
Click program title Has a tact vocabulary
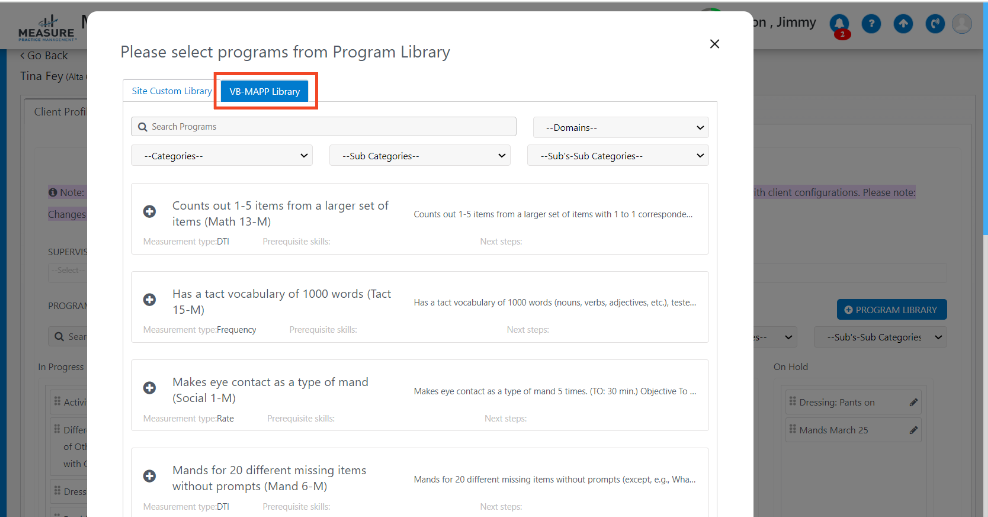tap(282, 302)
